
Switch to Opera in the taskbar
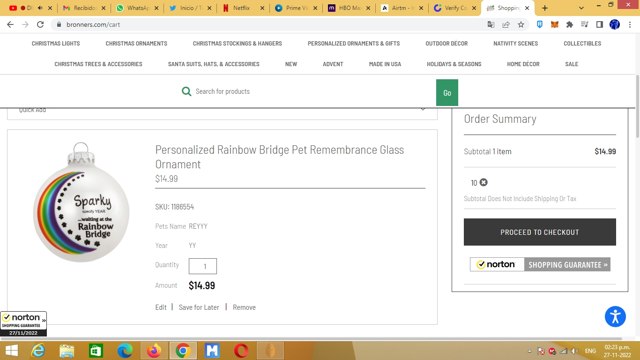coord(241,351)
